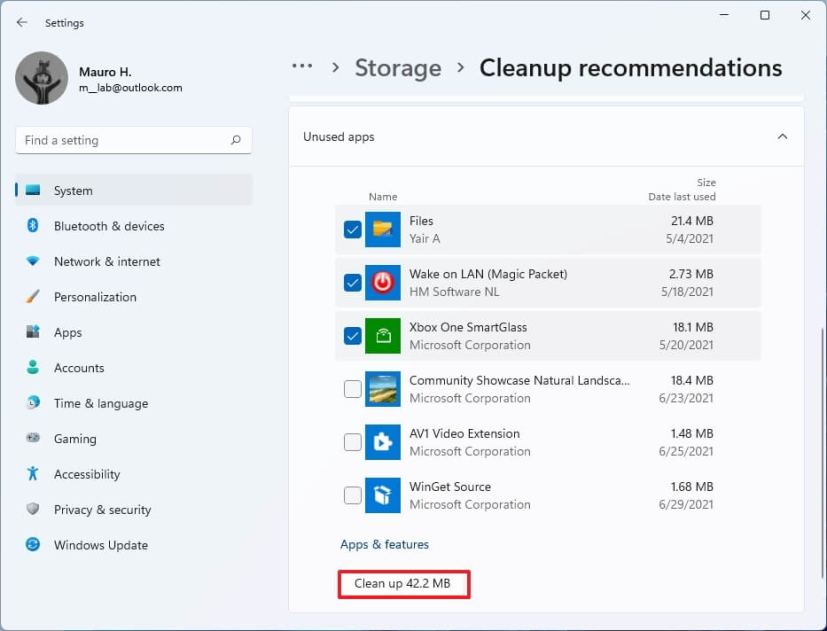Screen dimensions: 827x631
Task: Select Privacy & security in sidebar
Action: pos(102,510)
